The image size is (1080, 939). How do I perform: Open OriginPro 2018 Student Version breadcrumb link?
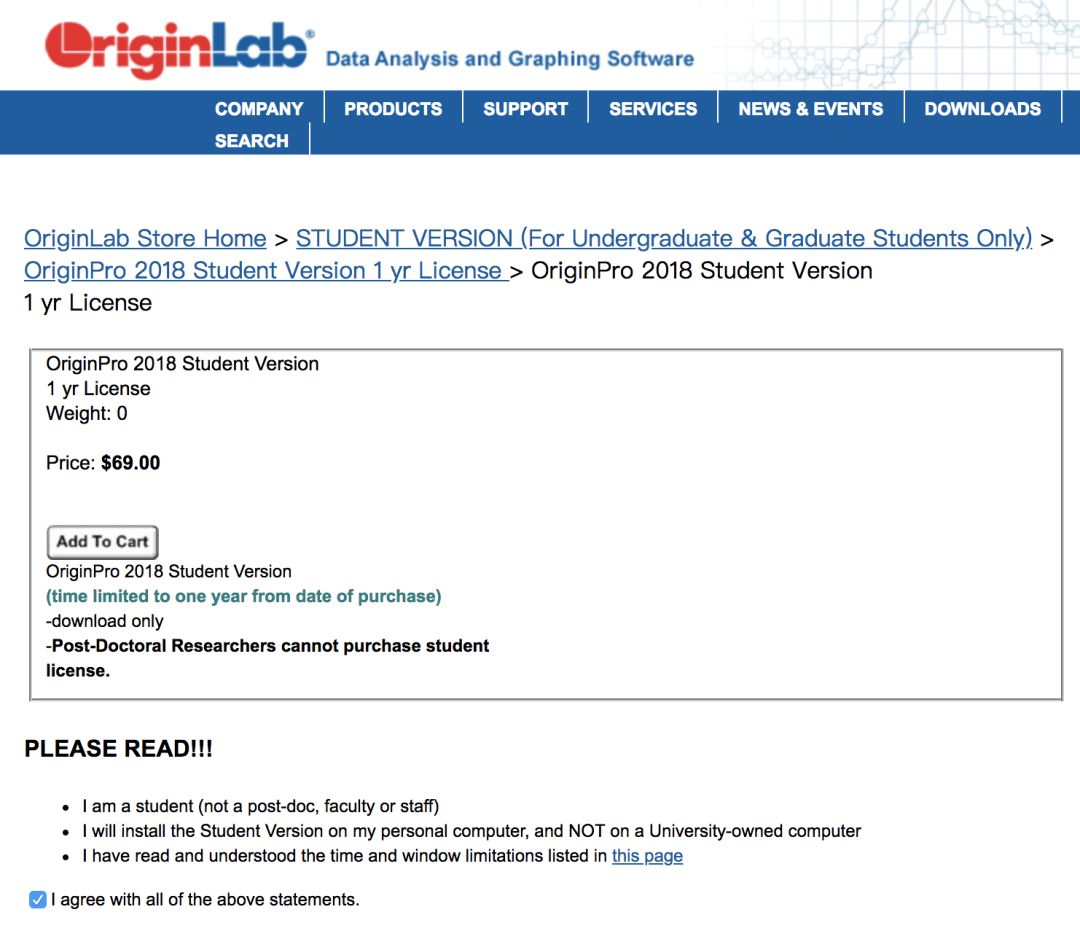(264, 271)
